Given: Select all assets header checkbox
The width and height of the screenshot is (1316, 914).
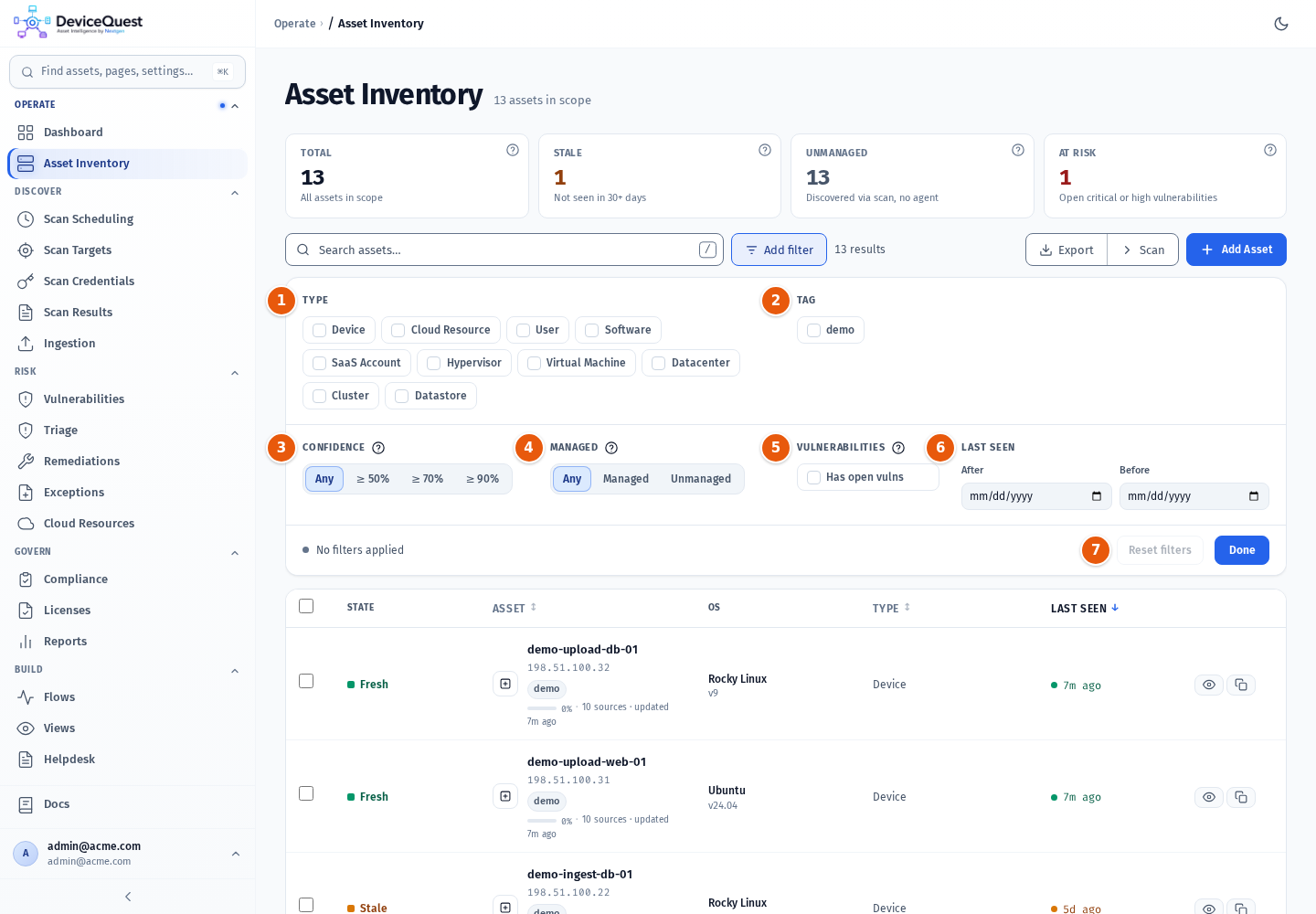Looking at the screenshot, I should (306, 606).
